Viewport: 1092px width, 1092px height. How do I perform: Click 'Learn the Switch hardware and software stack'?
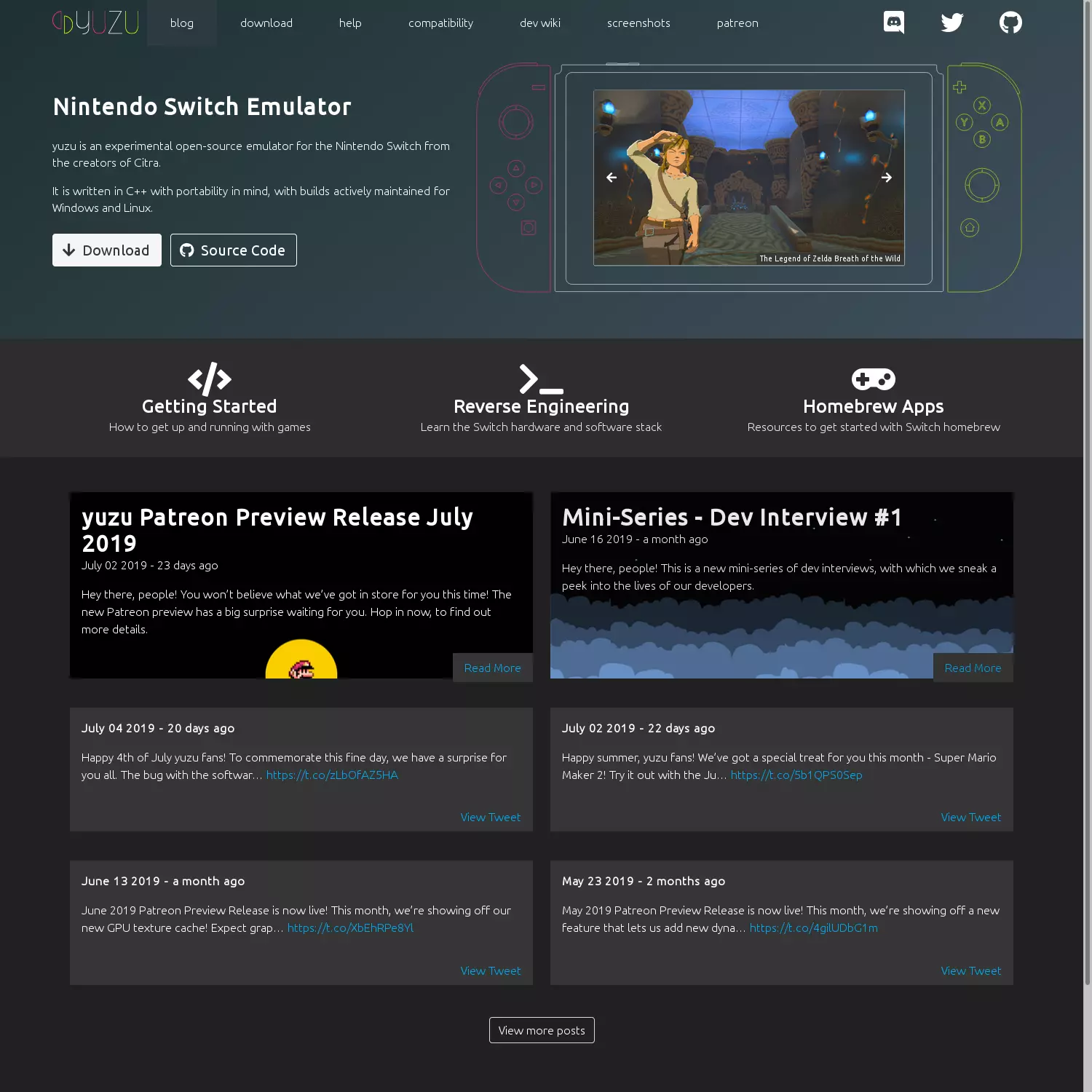(x=541, y=427)
